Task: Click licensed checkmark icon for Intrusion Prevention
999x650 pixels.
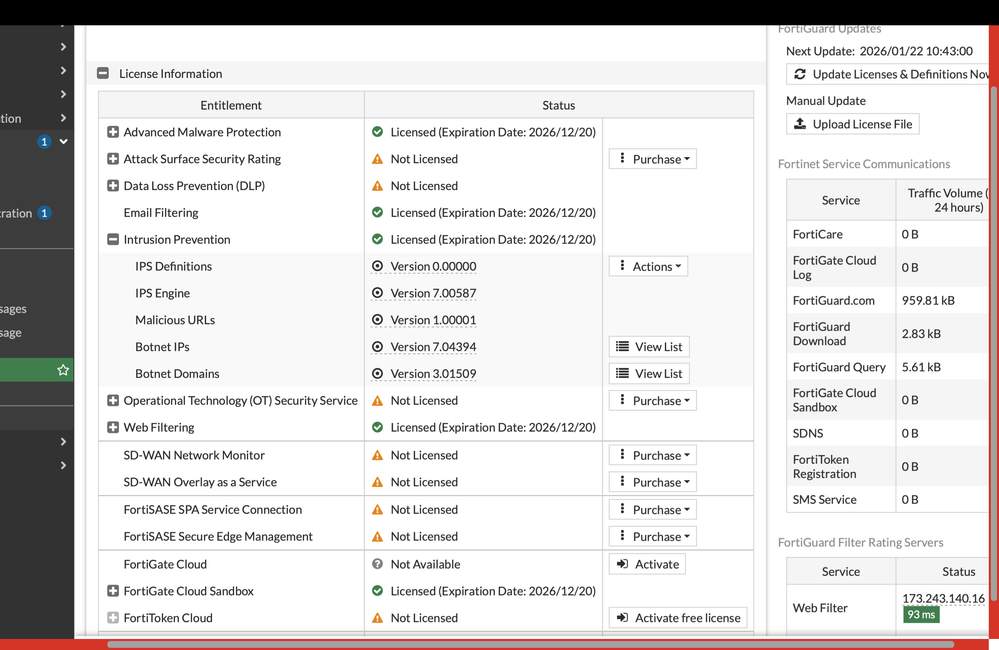Action: pyautogui.click(x=377, y=239)
